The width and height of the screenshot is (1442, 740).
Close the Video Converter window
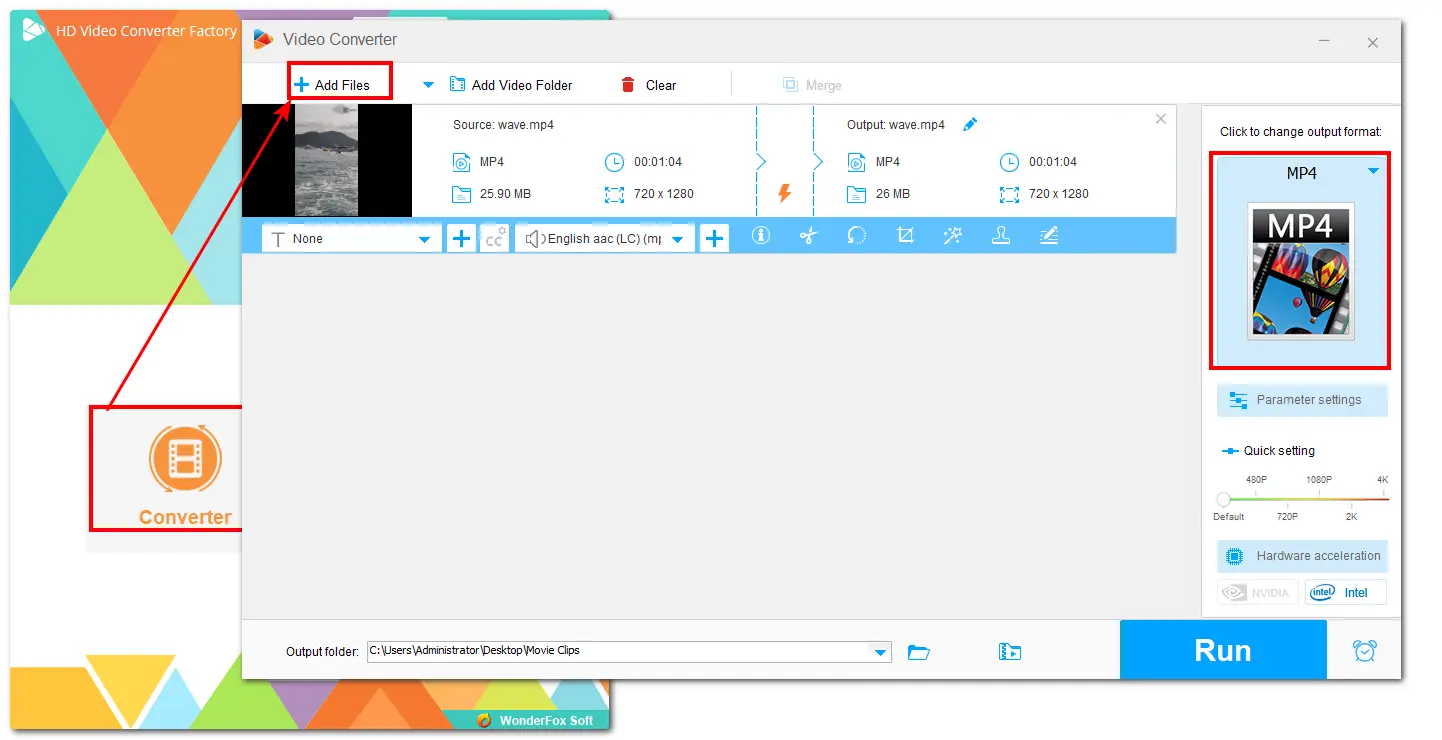(1373, 43)
